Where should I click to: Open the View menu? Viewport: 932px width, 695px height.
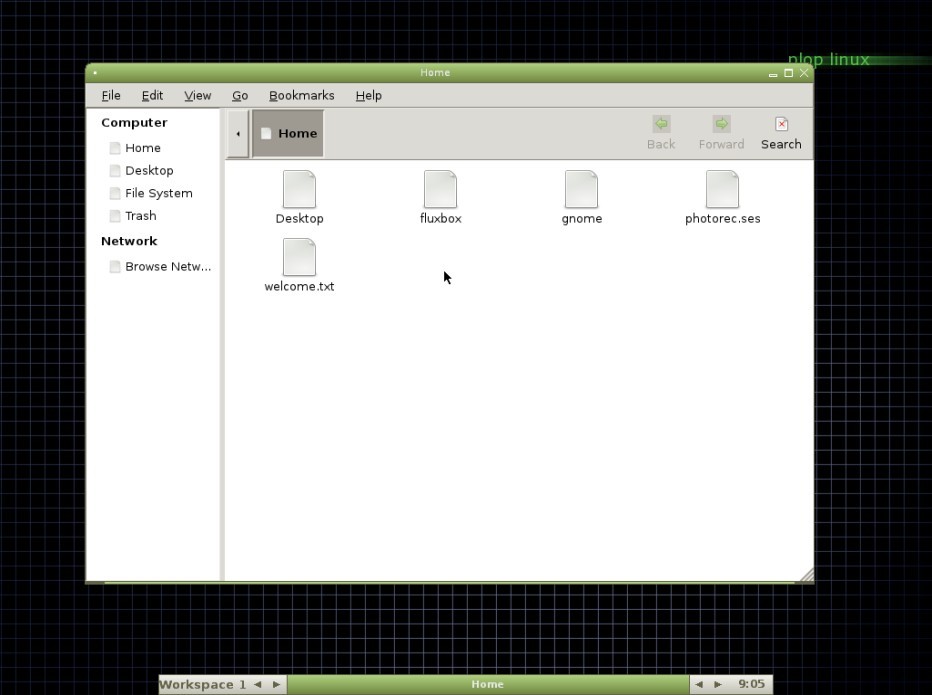(197, 95)
